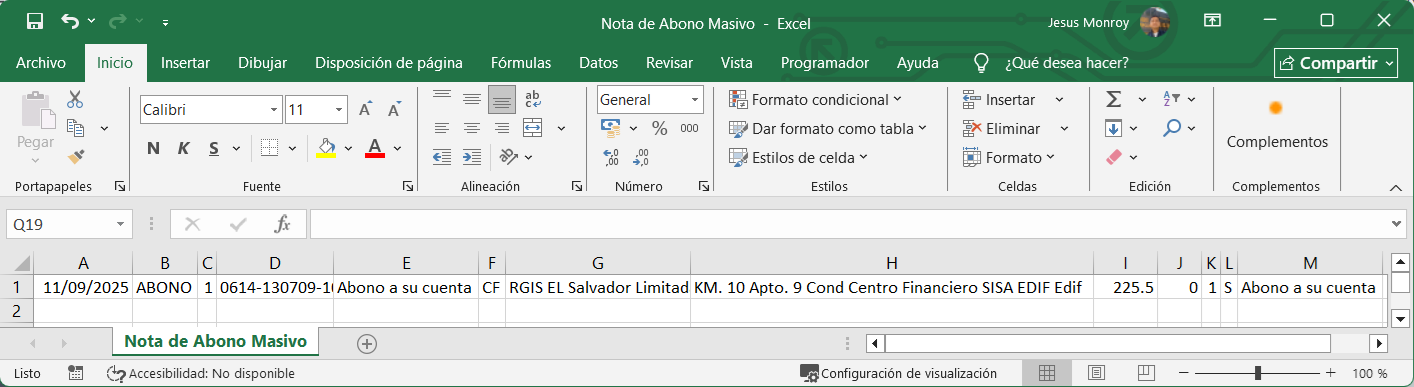
Task: Save the workbook with the Save icon
Action: tap(35, 21)
